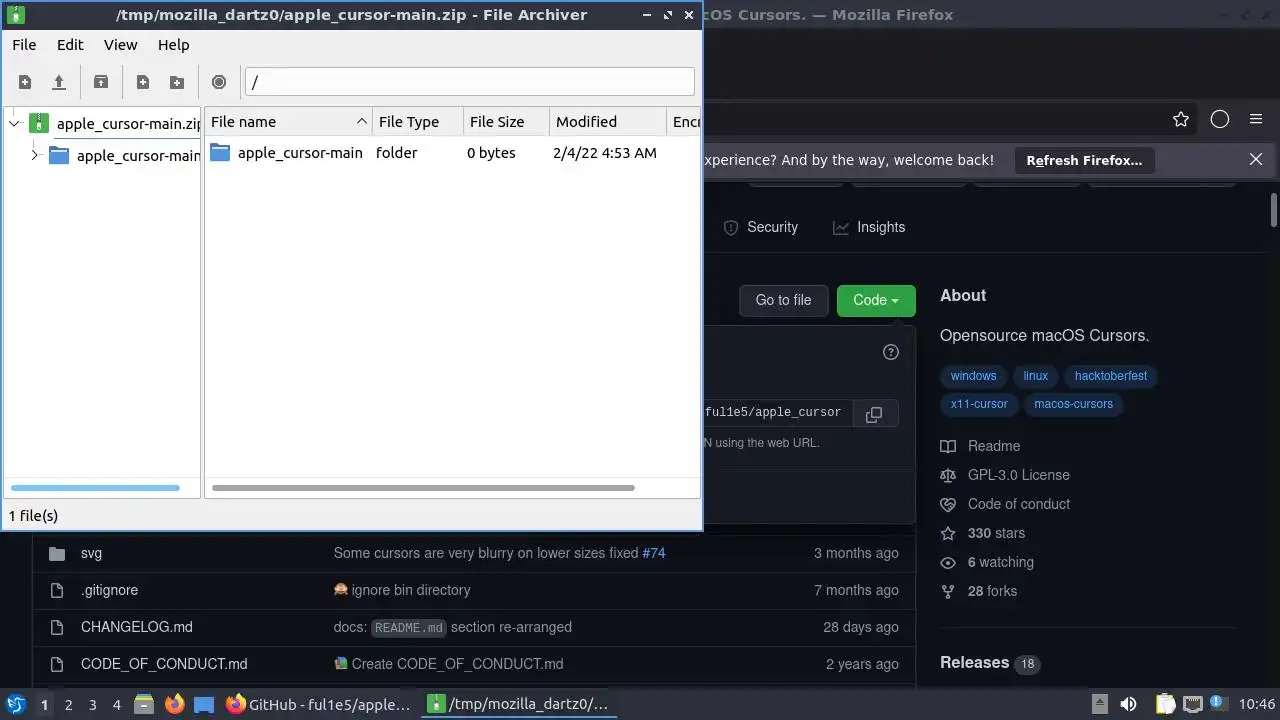
Task: Open the 28 forks link
Action: coord(978,591)
